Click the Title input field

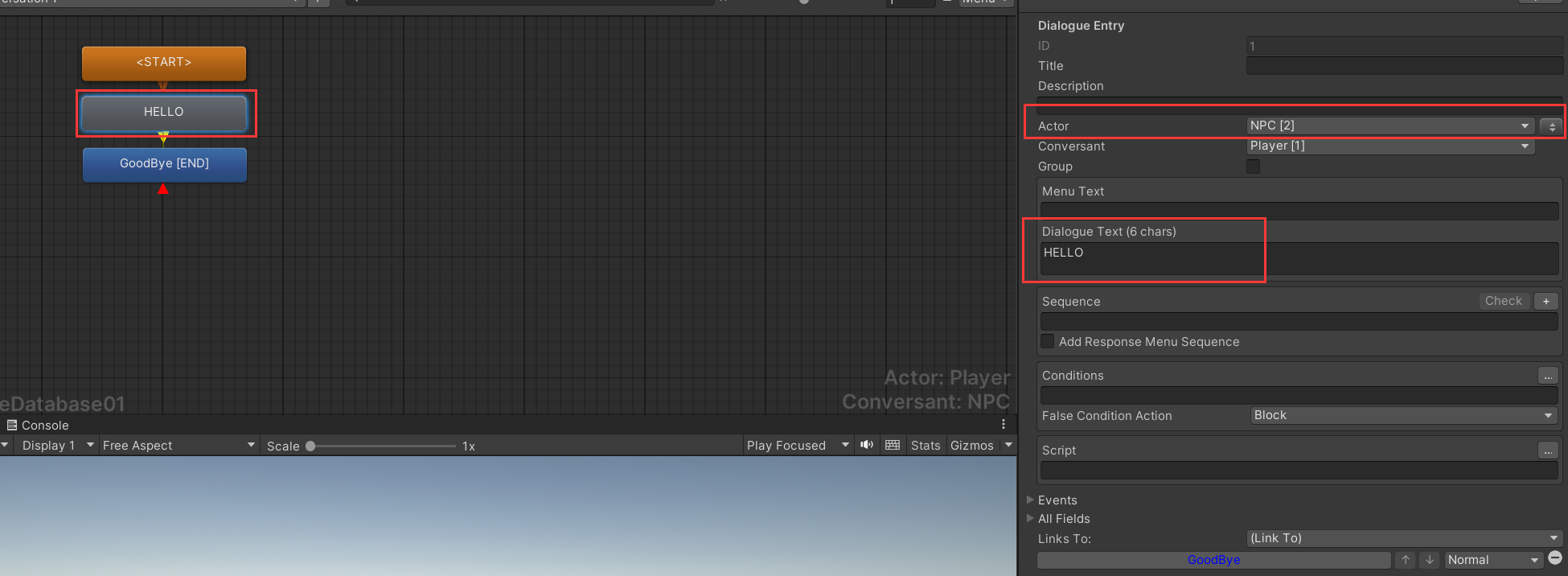point(1404,66)
